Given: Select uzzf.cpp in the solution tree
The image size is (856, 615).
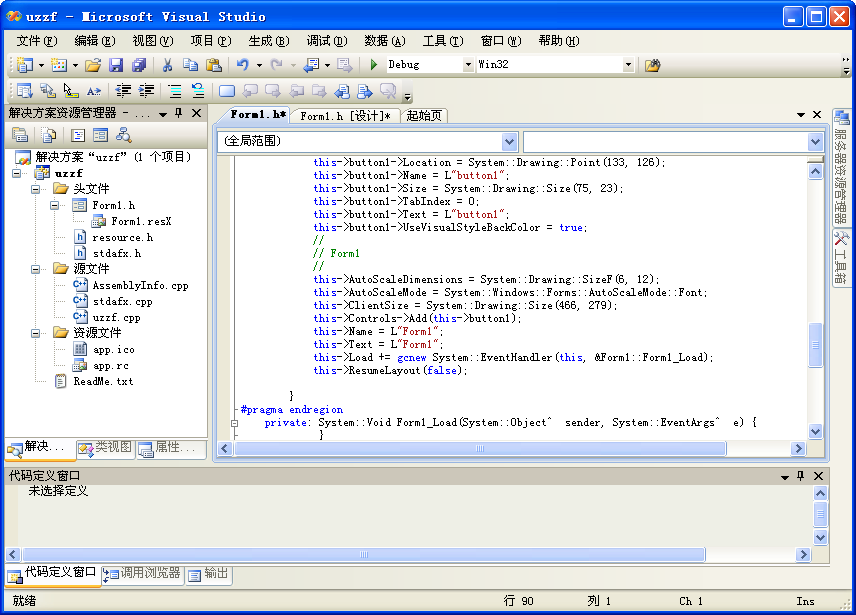Looking at the screenshot, I should tap(116, 318).
